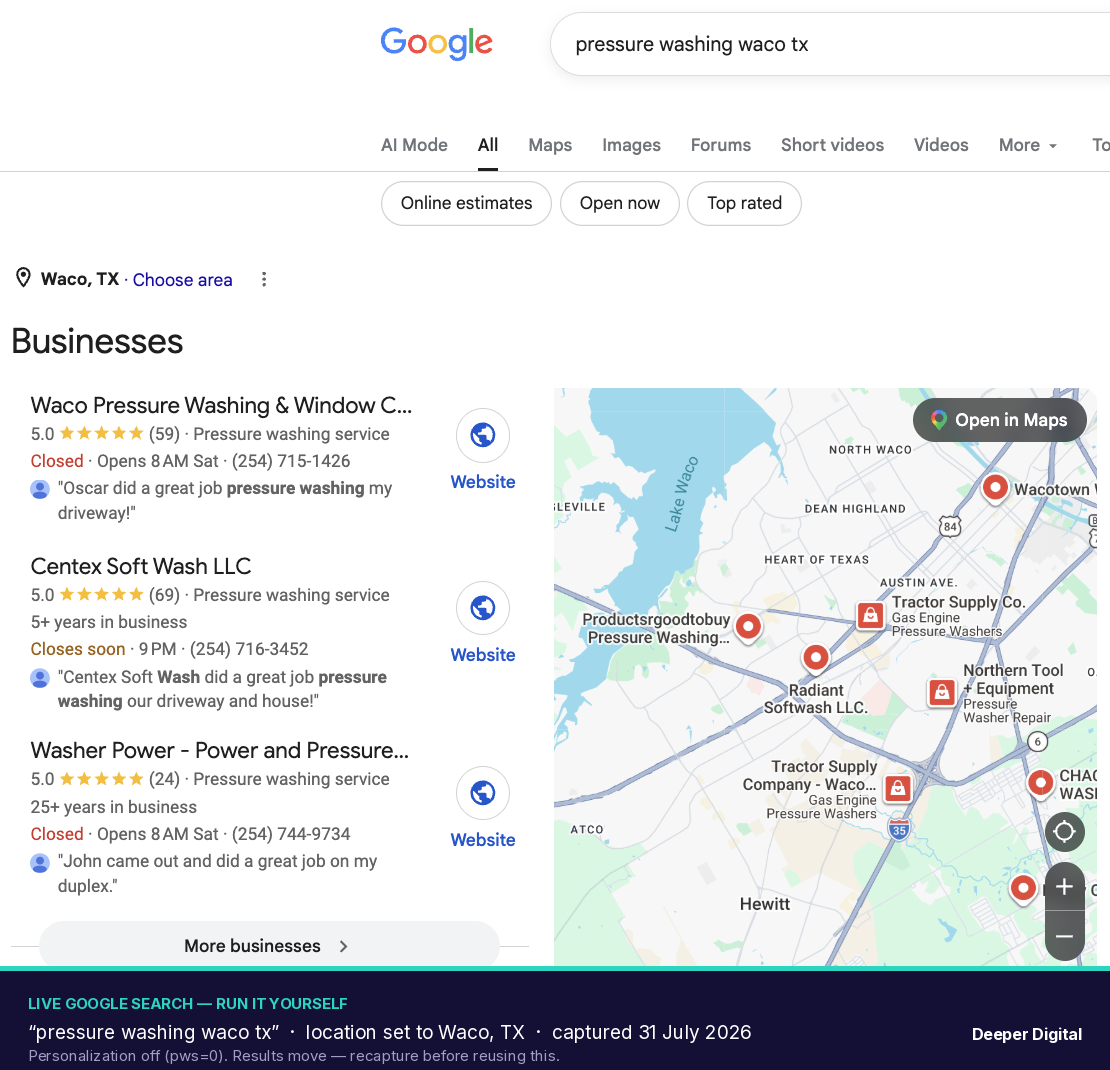
Task: Click the location pin icon beside Waco, TX
Action: tap(23, 278)
